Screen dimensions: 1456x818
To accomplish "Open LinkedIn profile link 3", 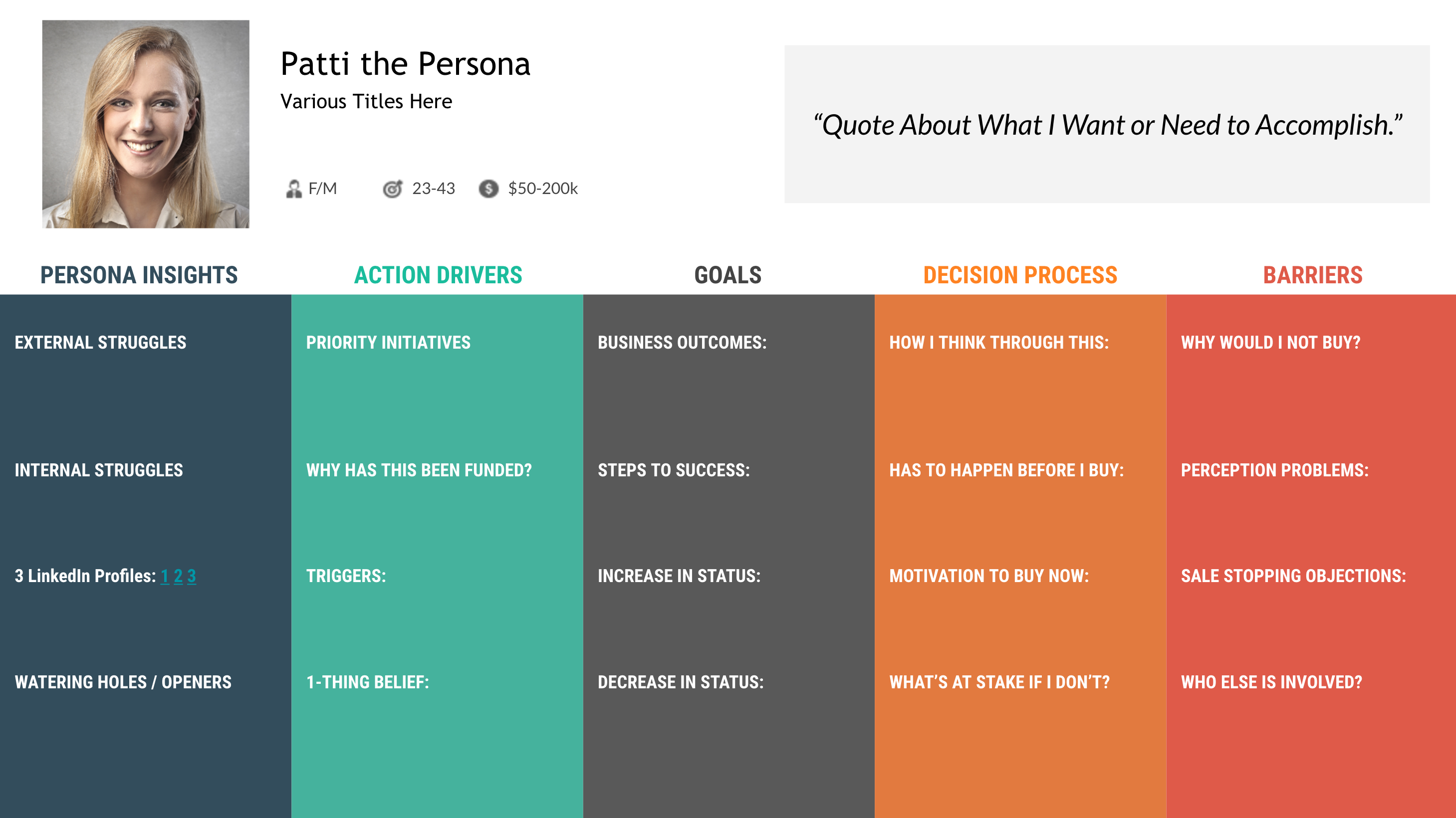I will [x=192, y=576].
